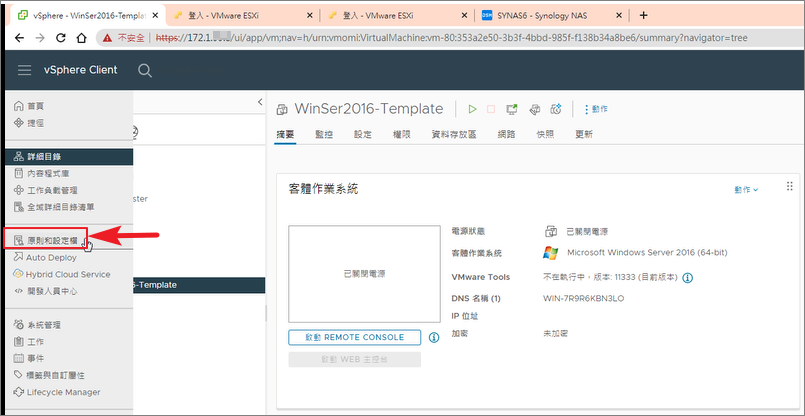
Task: Click DNS name WIN-7R9R6KBN3LO
Action: pyautogui.click(x=584, y=298)
